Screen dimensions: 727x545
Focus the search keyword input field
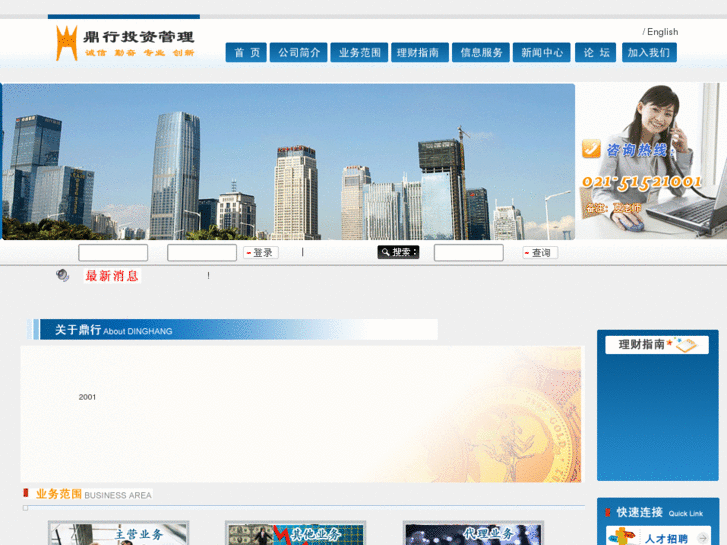click(469, 253)
